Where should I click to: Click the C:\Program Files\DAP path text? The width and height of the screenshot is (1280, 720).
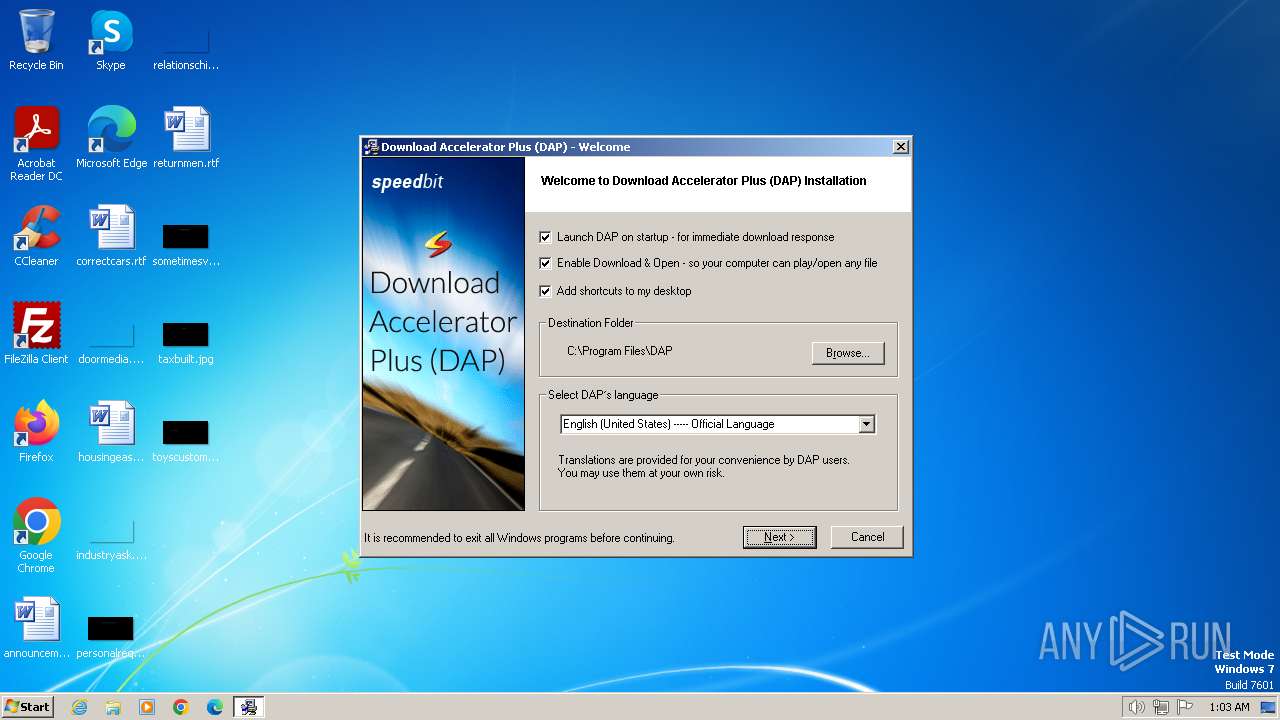tap(619, 351)
